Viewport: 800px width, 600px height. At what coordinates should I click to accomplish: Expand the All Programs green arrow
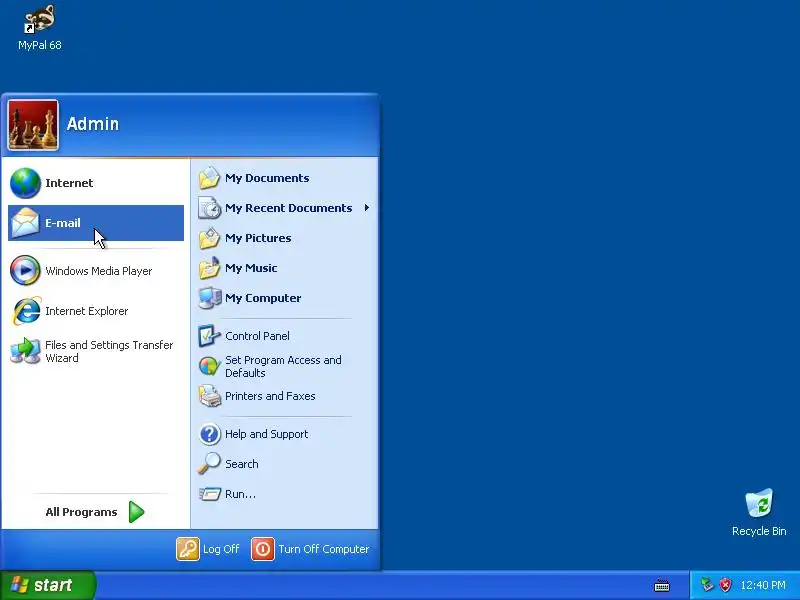click(x=136, y=512)
